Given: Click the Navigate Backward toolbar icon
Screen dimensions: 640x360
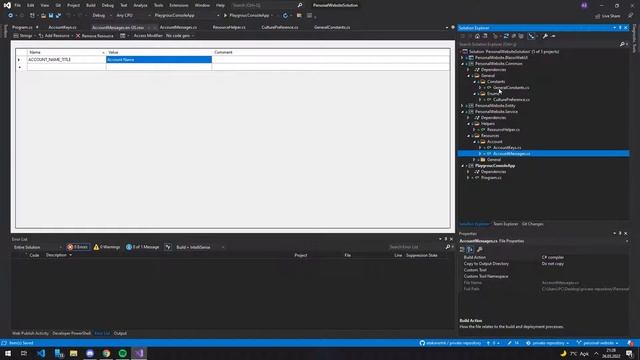Looking at the screenshot, I should (10, 16).
